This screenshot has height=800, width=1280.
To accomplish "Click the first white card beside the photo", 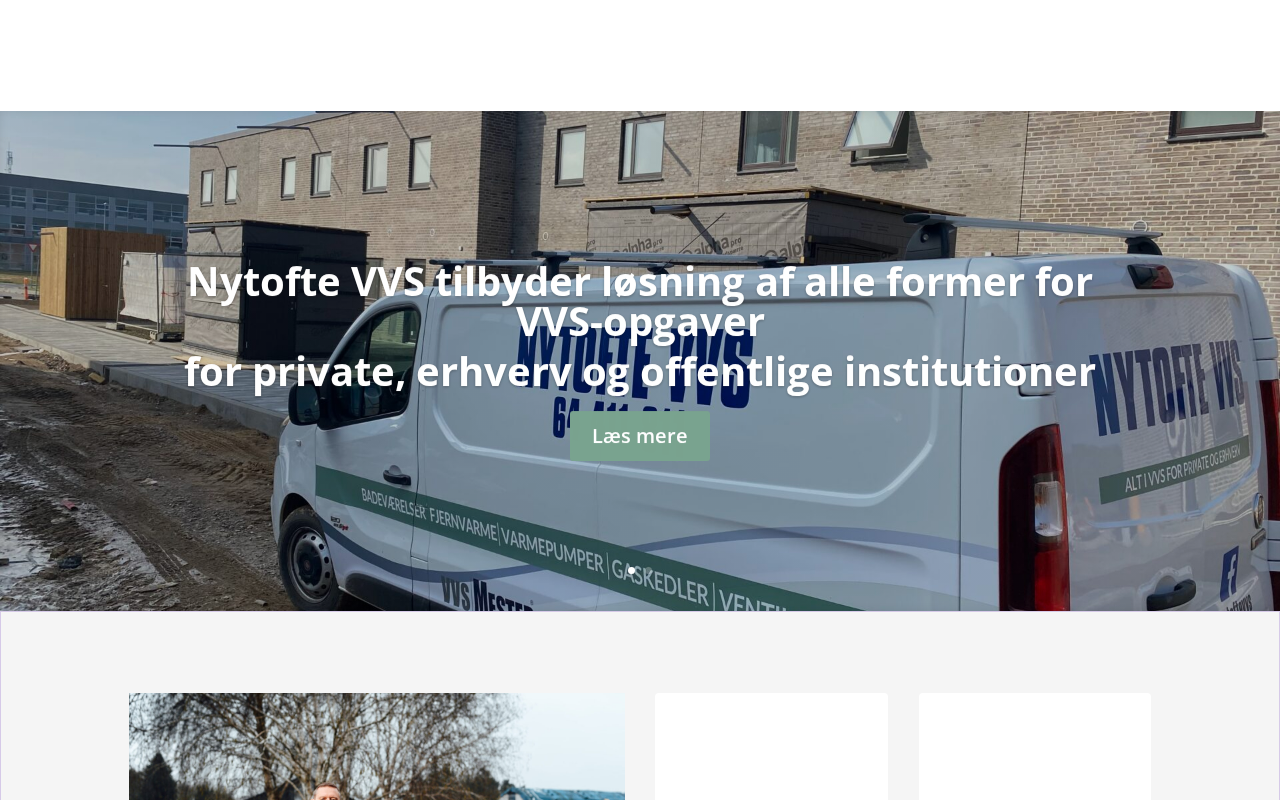I will coord(771,746).
